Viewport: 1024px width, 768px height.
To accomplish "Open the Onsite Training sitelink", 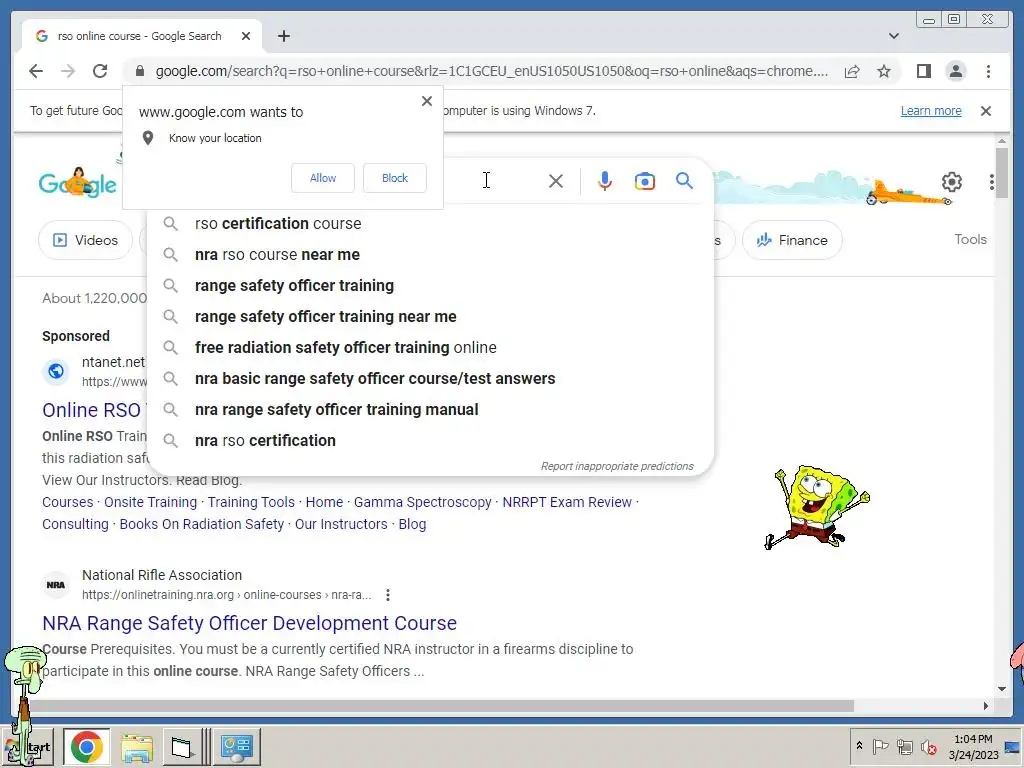I will [150, 502].
